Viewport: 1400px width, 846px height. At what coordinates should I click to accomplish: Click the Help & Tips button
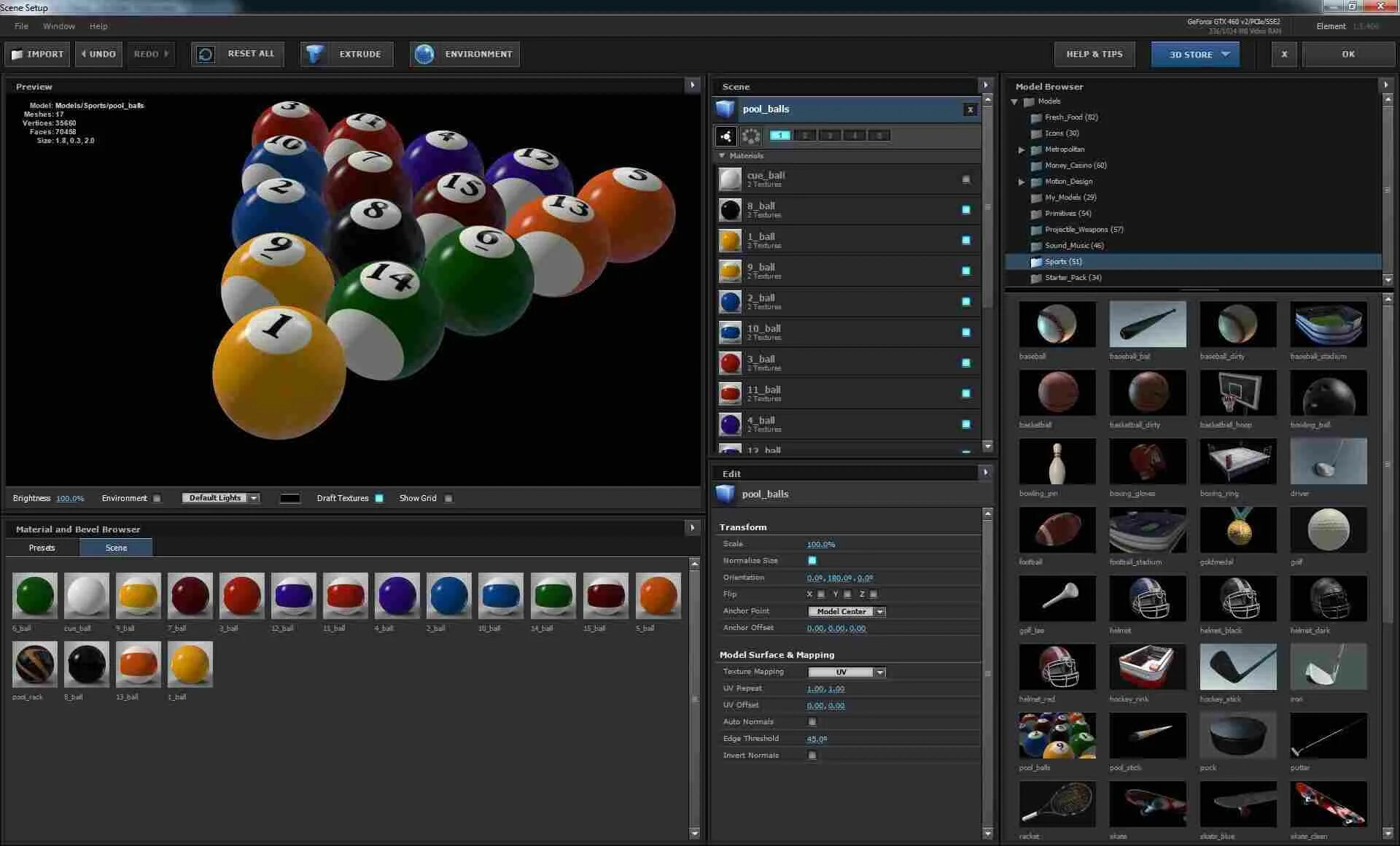tap(1094, 54)
